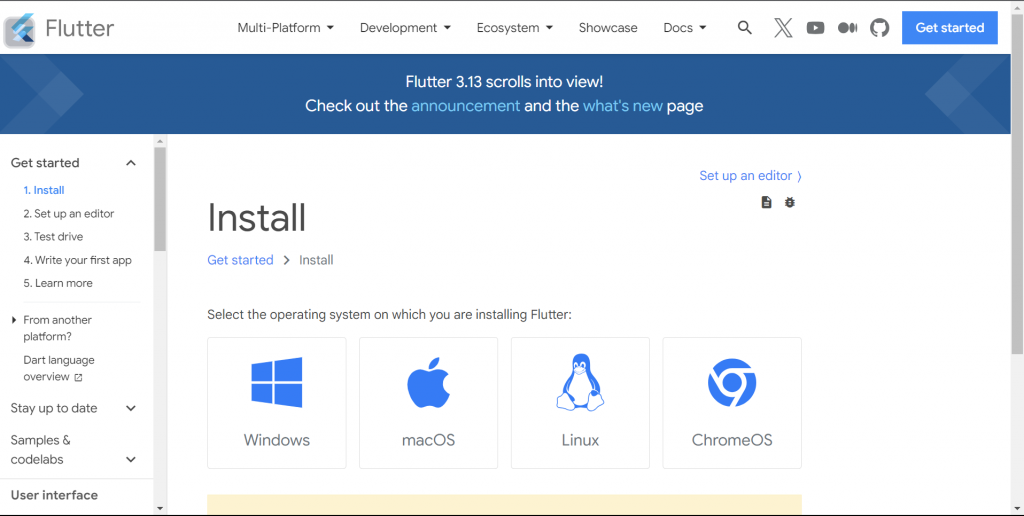The width and height of the screenshot is (1024, 516).
Task: Select the Windows install card
Action: [x=277, y=403]
